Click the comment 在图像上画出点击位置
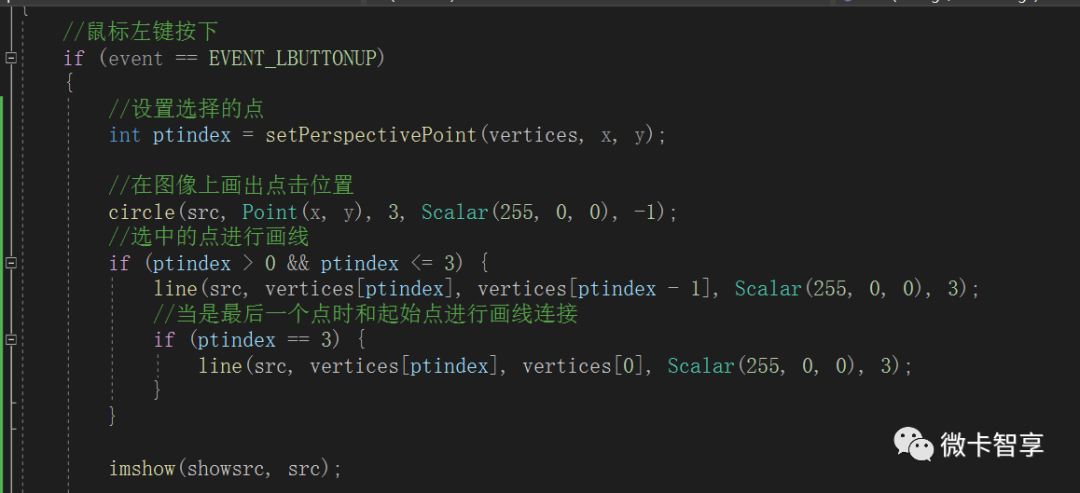This screenshot has width=1080, height=493. pyautogui.click(x=231, y=186)
